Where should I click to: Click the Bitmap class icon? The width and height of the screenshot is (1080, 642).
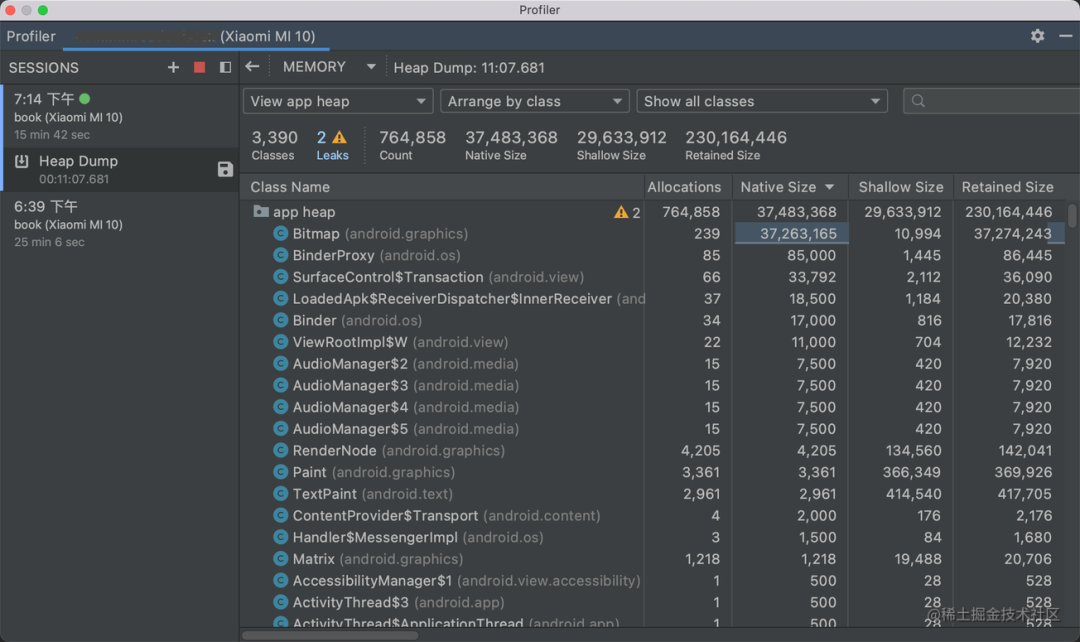click(280, 234)
